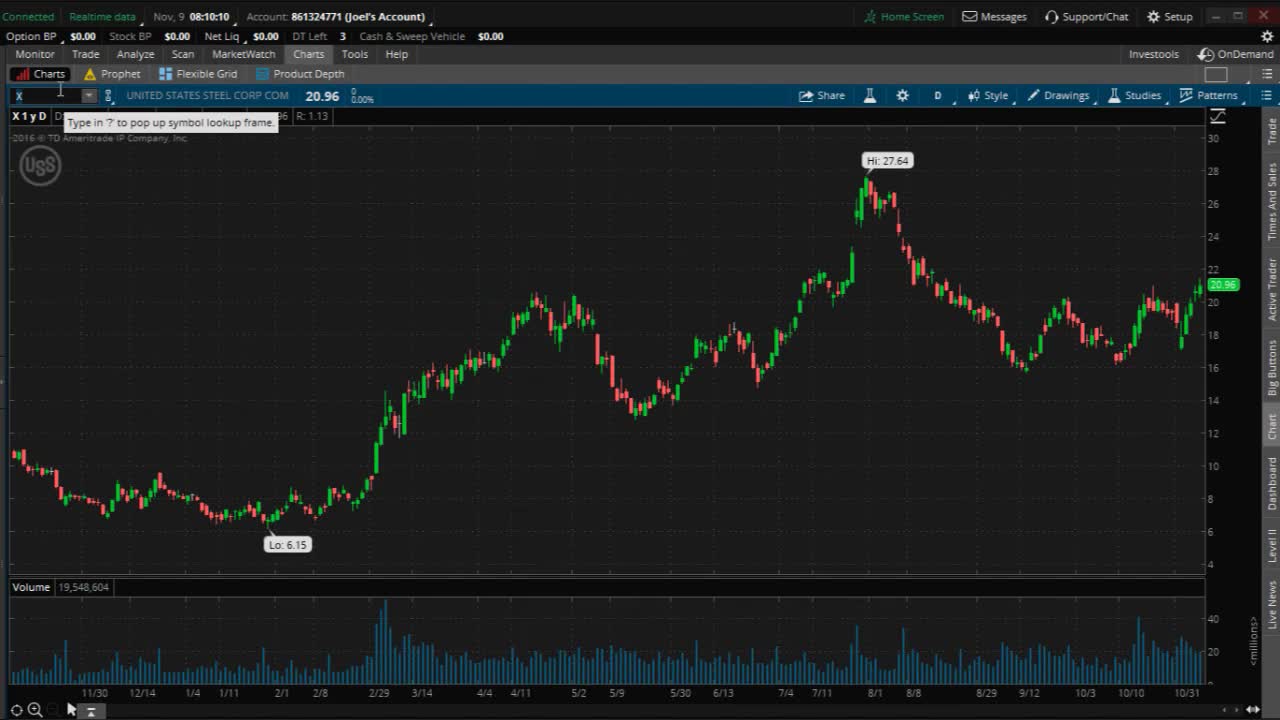Open the Flexible Grid sub-tab
The image size is (1280, 720).
[197, 74]
